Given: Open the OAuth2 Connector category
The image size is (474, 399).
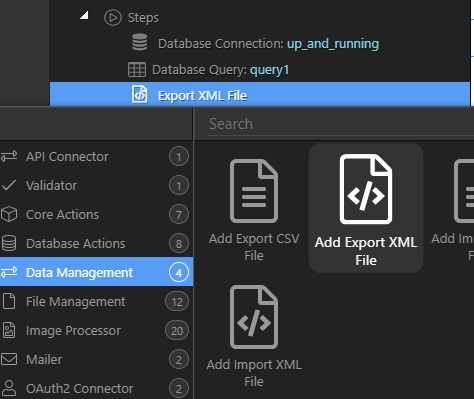Looking at the screenshot, I should pos(96,388).
